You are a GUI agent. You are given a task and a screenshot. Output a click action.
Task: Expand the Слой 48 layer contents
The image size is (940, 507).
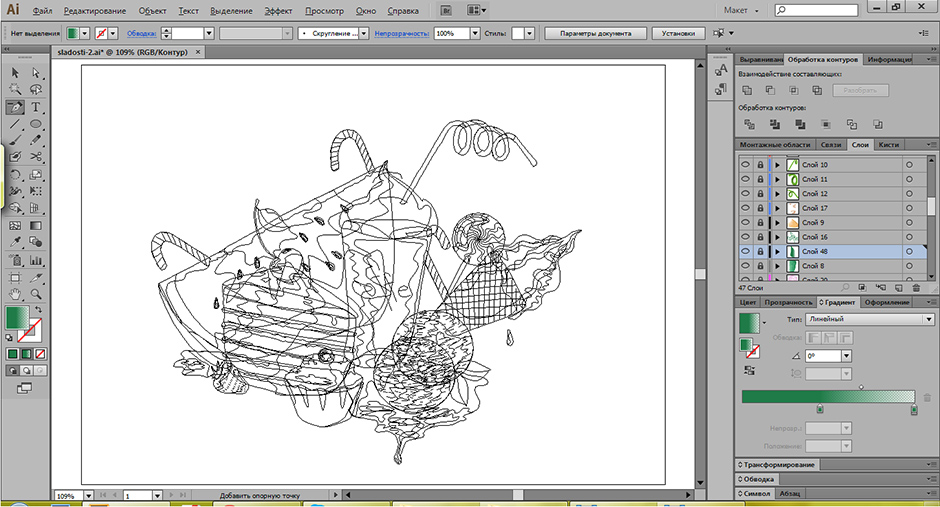pos(776,251)
